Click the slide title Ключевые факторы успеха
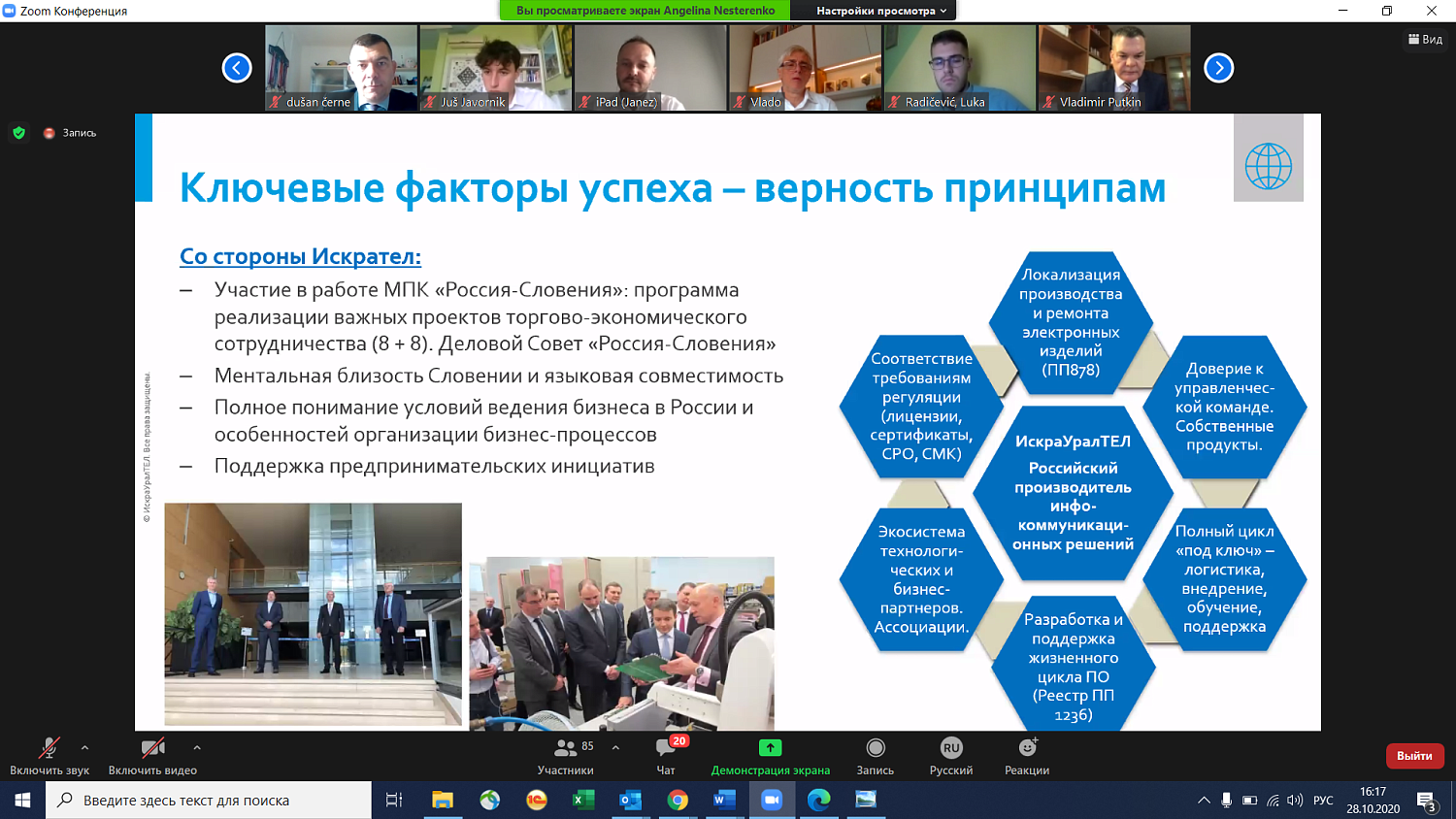Screen dimensions: 1456x819 click(x=673, y=188)
